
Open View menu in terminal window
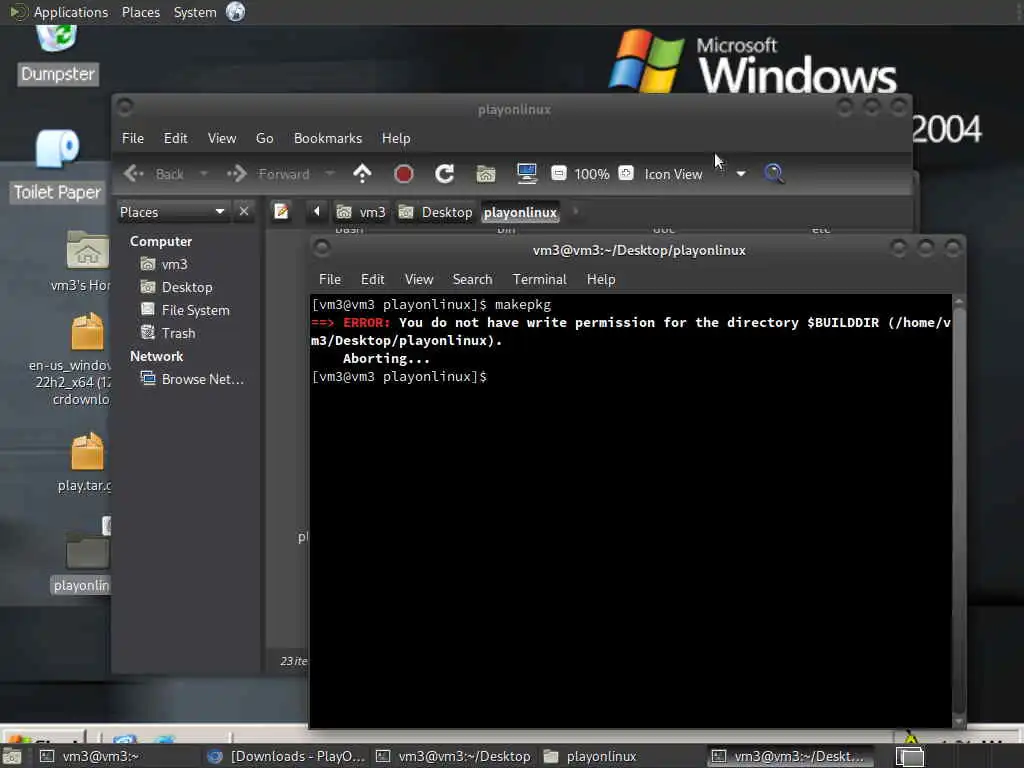(x=419, y=280)
